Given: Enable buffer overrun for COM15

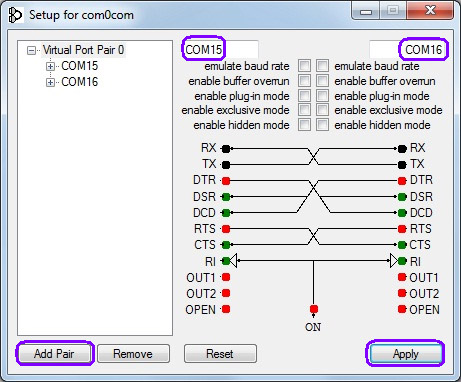Looking at the screenshot, I should click(304, 81).
